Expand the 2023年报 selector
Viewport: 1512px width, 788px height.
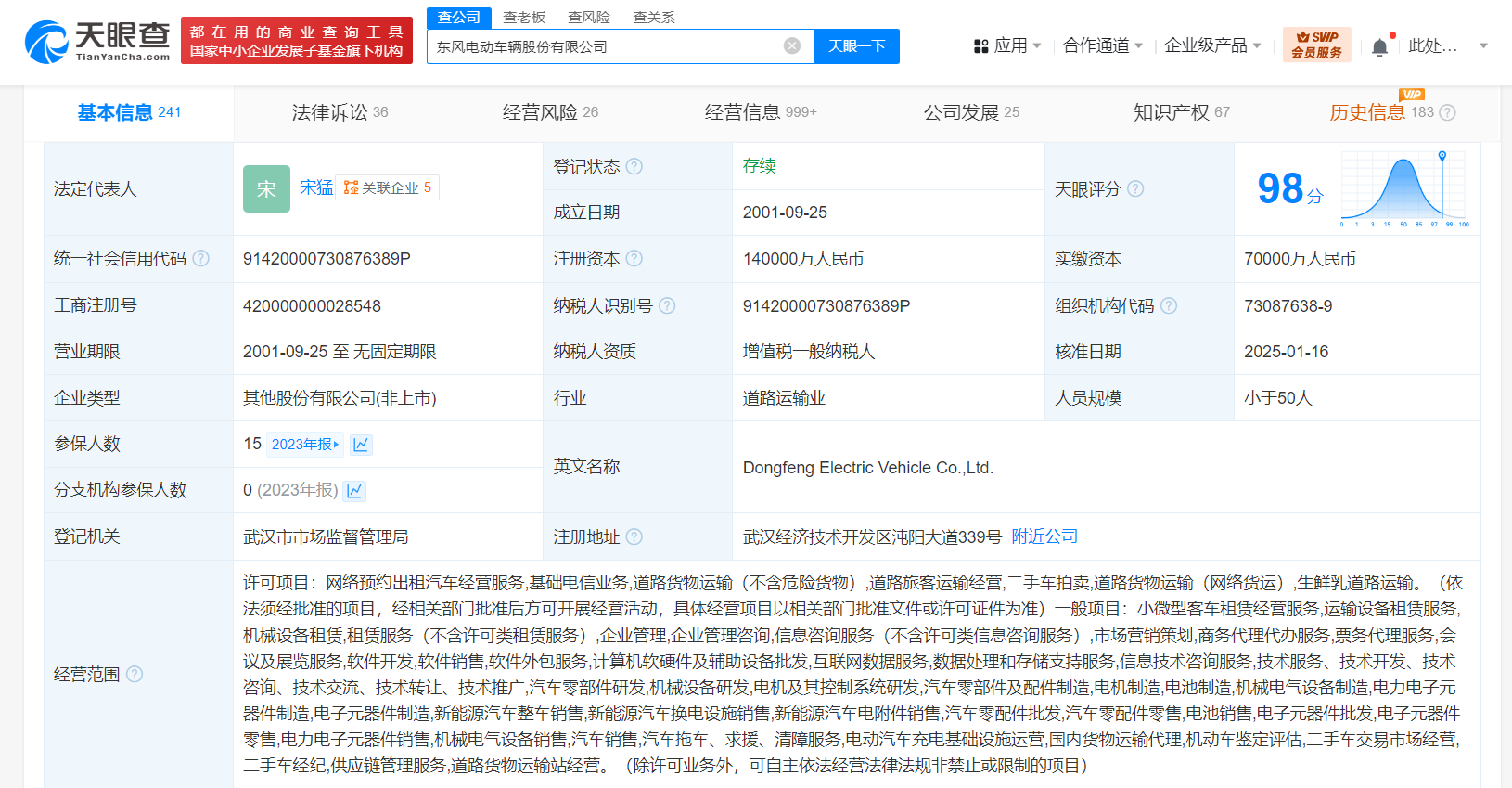tap(305, 445)
